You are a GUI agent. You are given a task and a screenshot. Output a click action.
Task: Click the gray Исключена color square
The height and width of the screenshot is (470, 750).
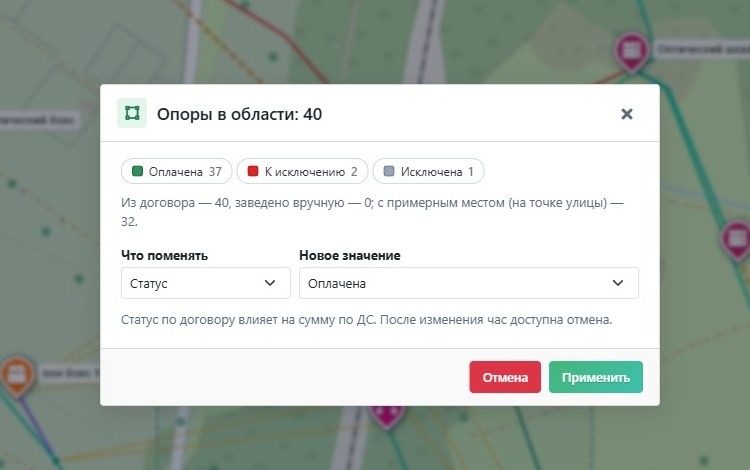[389, 171]
